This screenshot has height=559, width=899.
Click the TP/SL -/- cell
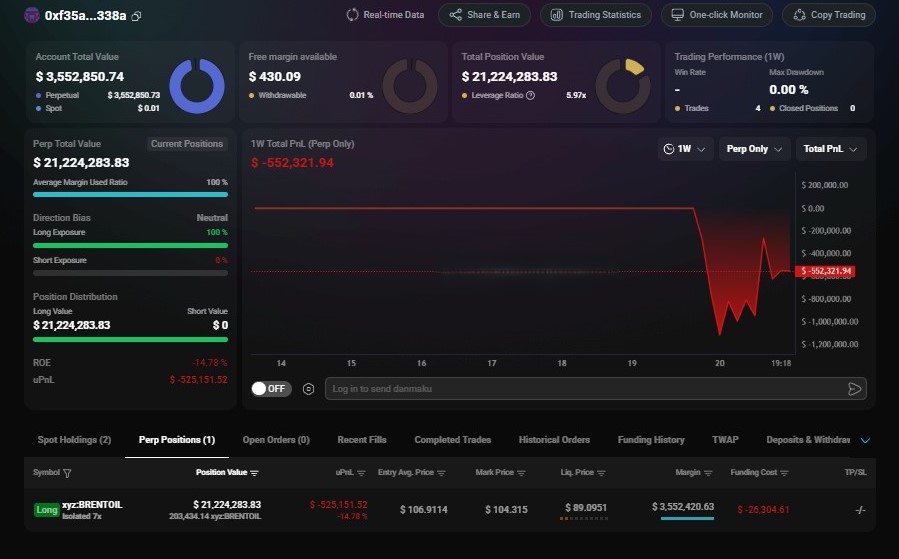click(x=860, y=510)
